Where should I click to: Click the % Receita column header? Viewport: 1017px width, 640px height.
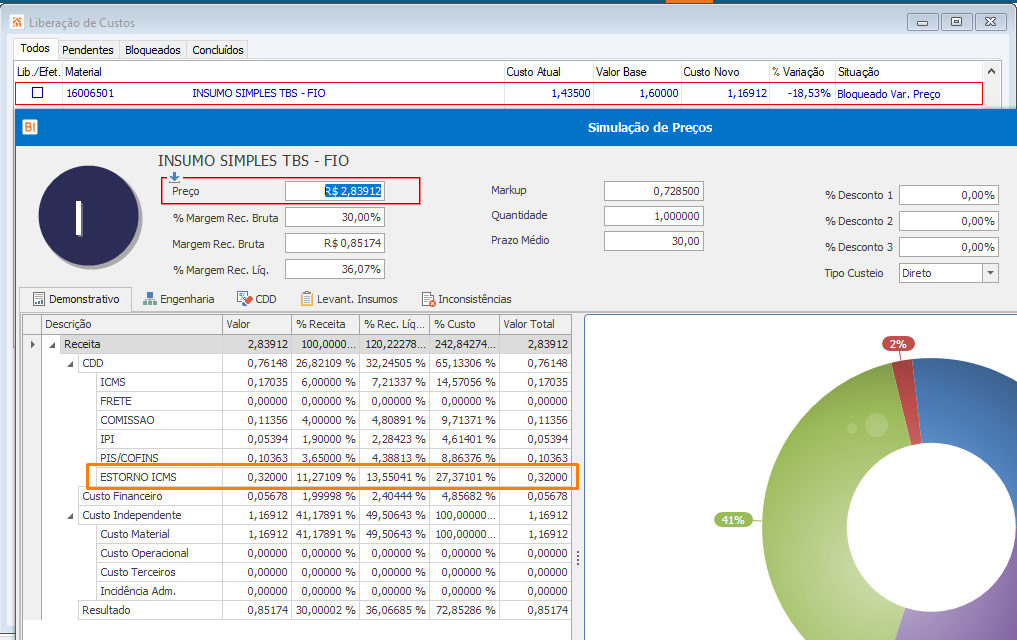pos(327,324)
